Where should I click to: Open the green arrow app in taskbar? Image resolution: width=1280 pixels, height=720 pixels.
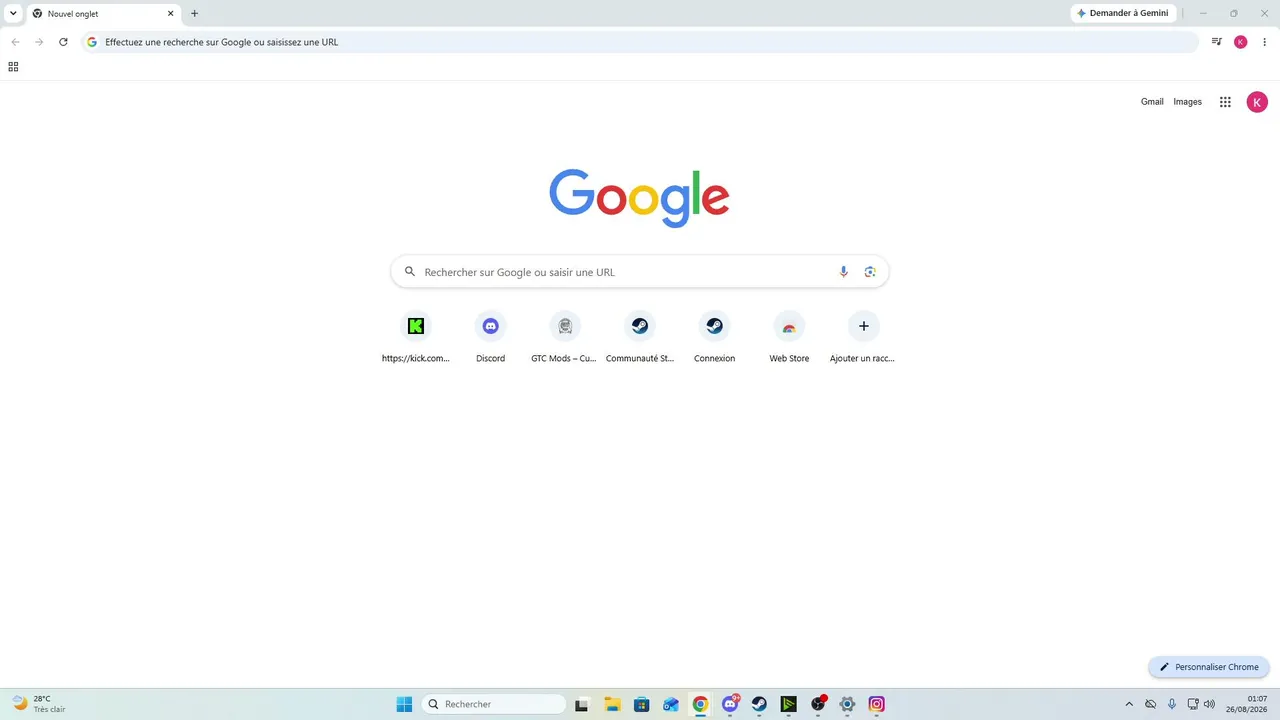pyautogui.click(x=788, y=704)
